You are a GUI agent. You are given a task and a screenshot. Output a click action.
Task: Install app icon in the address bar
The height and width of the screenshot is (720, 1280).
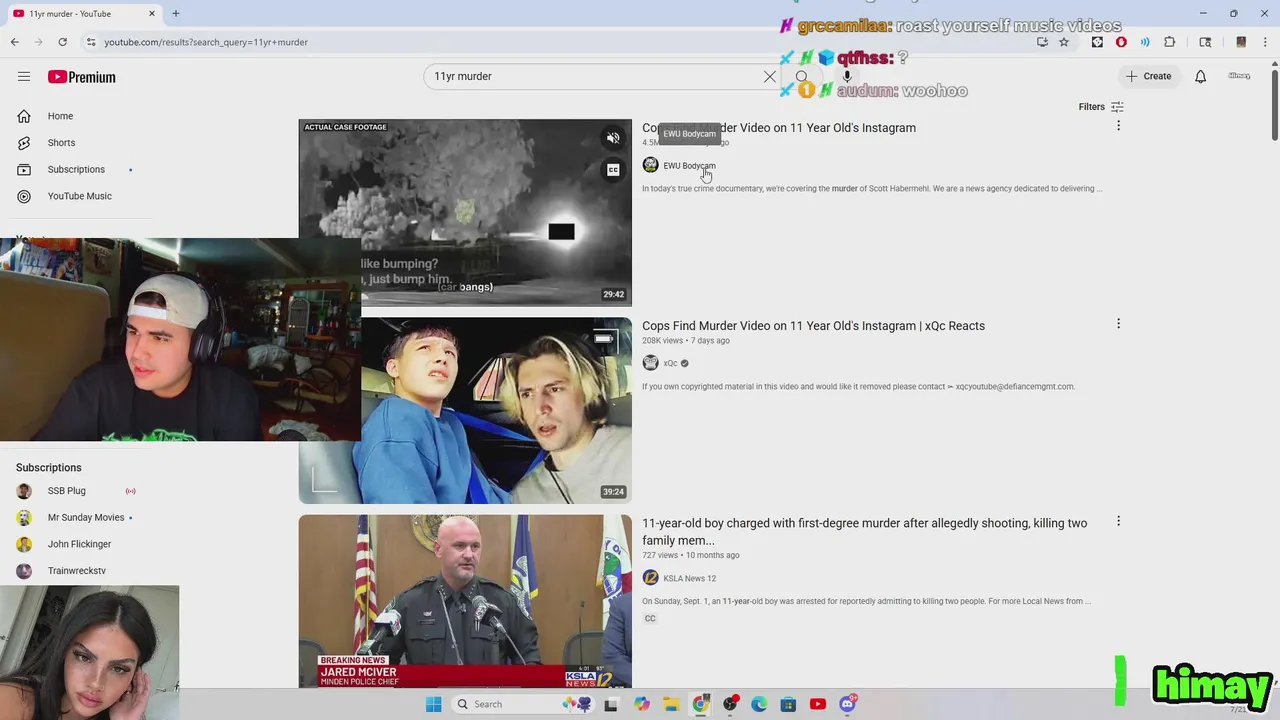(1042, 42)
